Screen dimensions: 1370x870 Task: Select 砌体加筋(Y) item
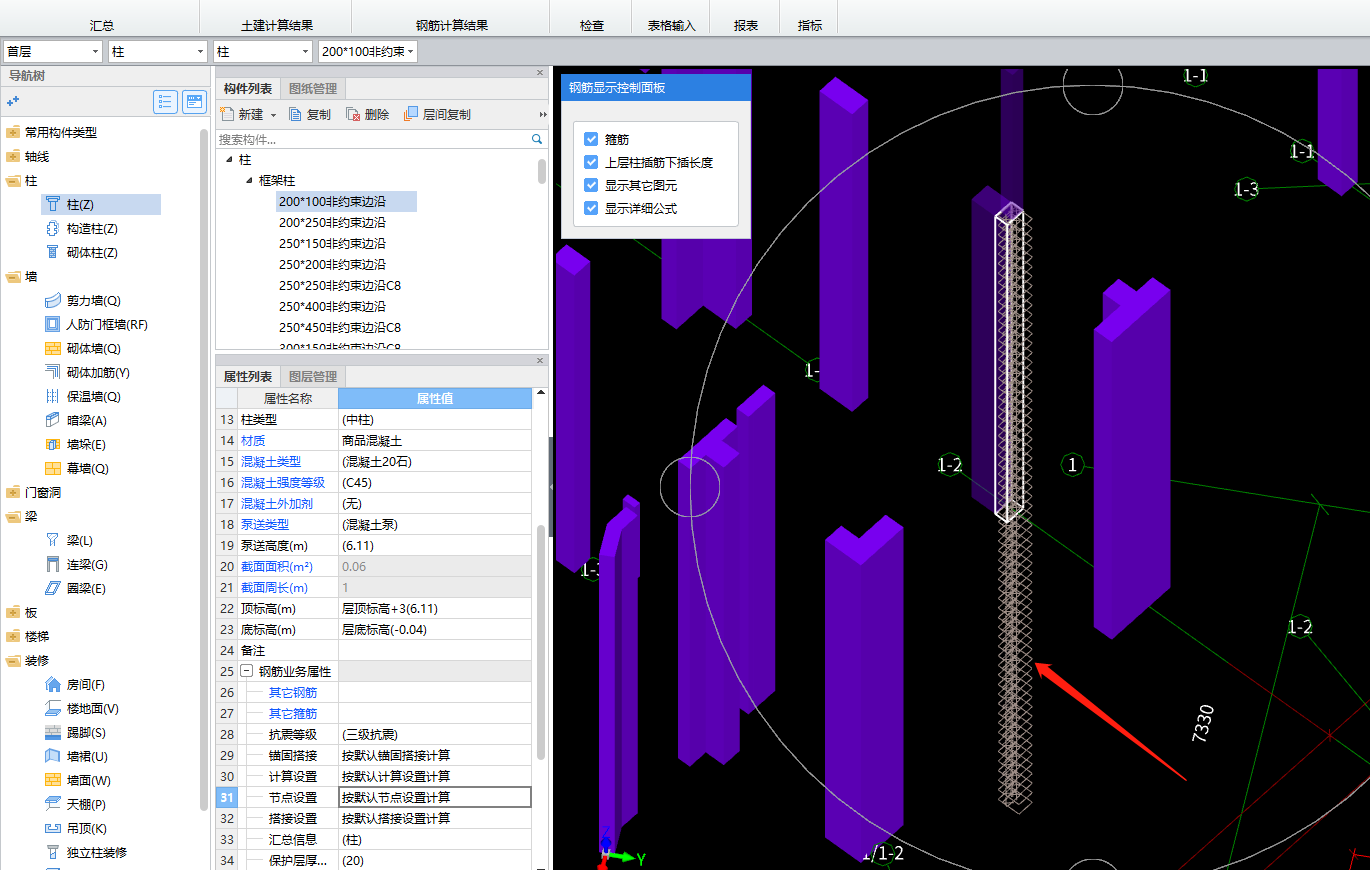pyautogui.click(x=98, y=373)
